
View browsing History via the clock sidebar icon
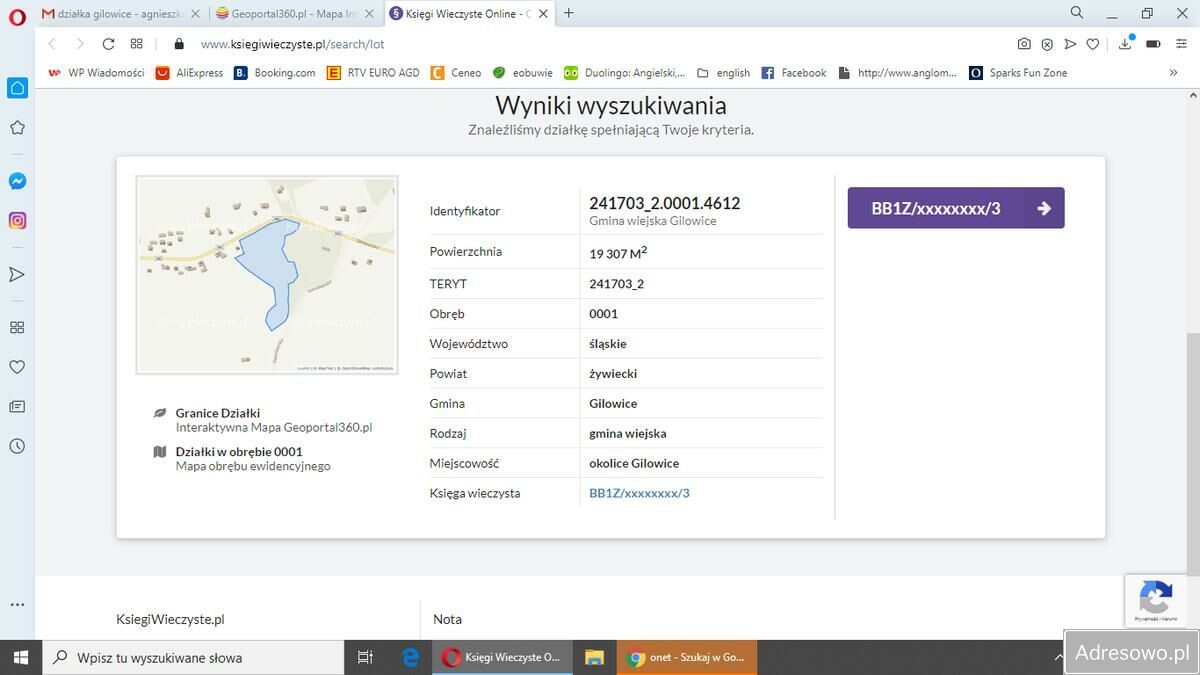click(16, 446)
